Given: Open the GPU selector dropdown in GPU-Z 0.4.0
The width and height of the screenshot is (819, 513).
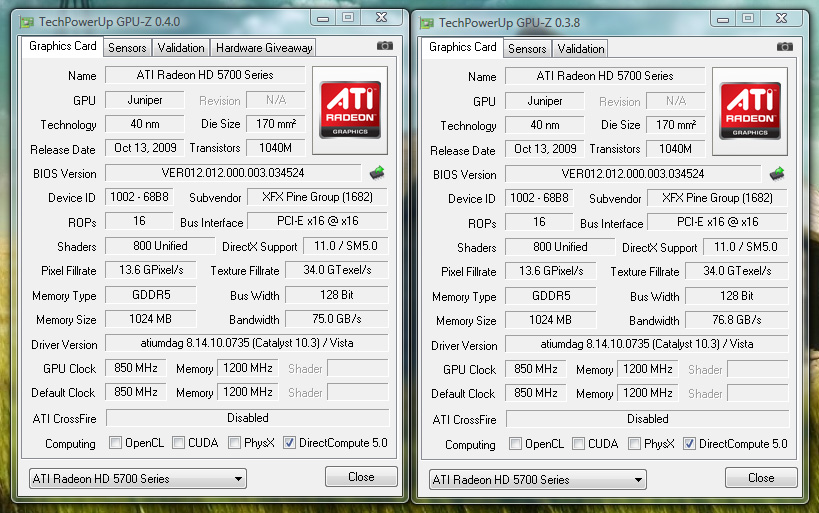Looking at the screenshot, I should [x=137, y=479].
